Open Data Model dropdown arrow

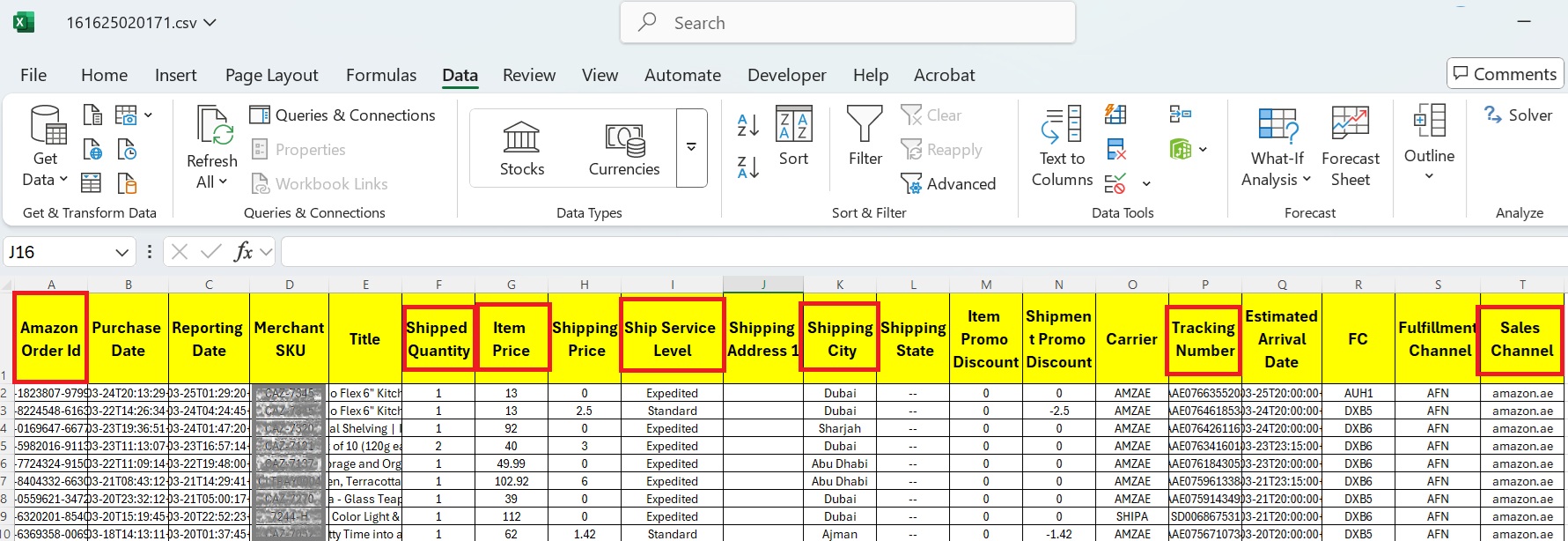pos(1203,150)
